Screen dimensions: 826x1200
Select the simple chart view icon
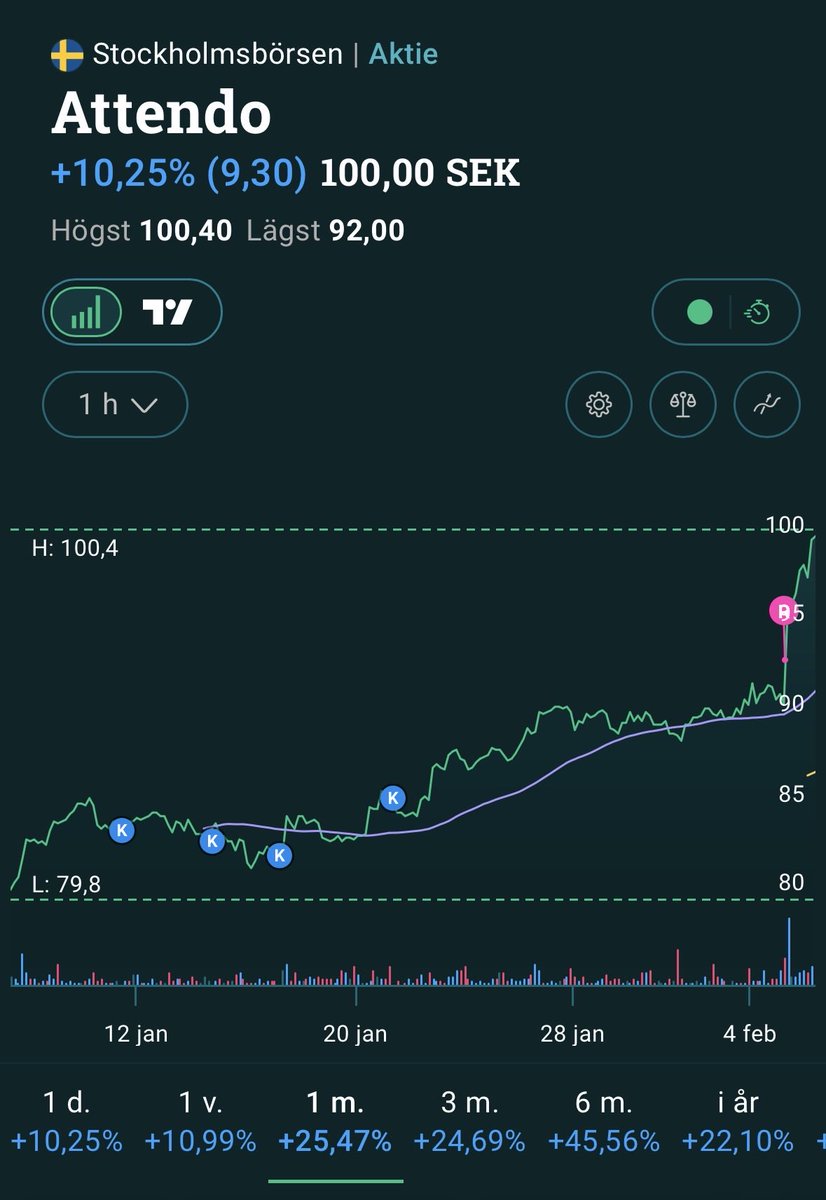tap(85, 313)
